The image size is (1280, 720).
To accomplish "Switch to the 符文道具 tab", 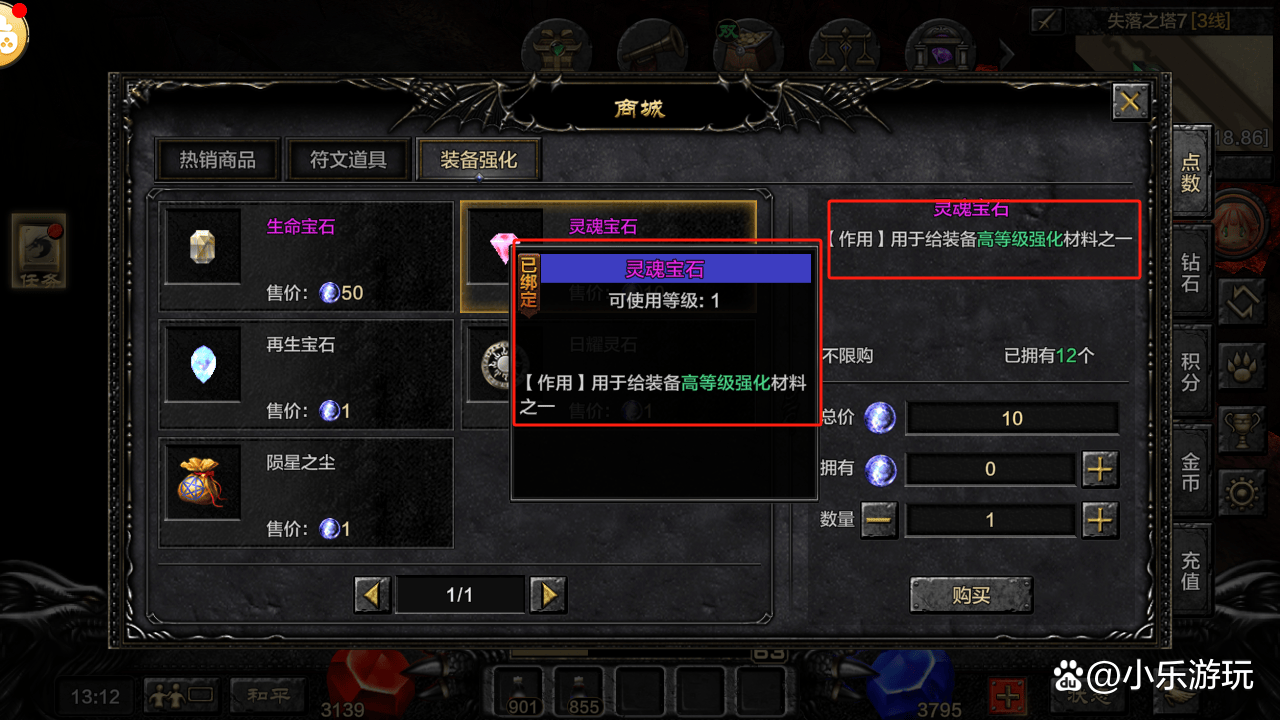I will pos(348,160).
